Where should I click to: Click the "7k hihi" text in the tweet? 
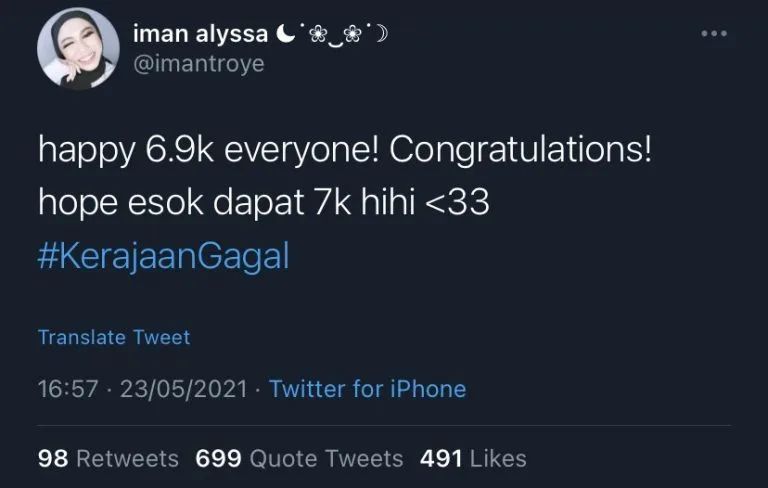[x=362, y=204]
